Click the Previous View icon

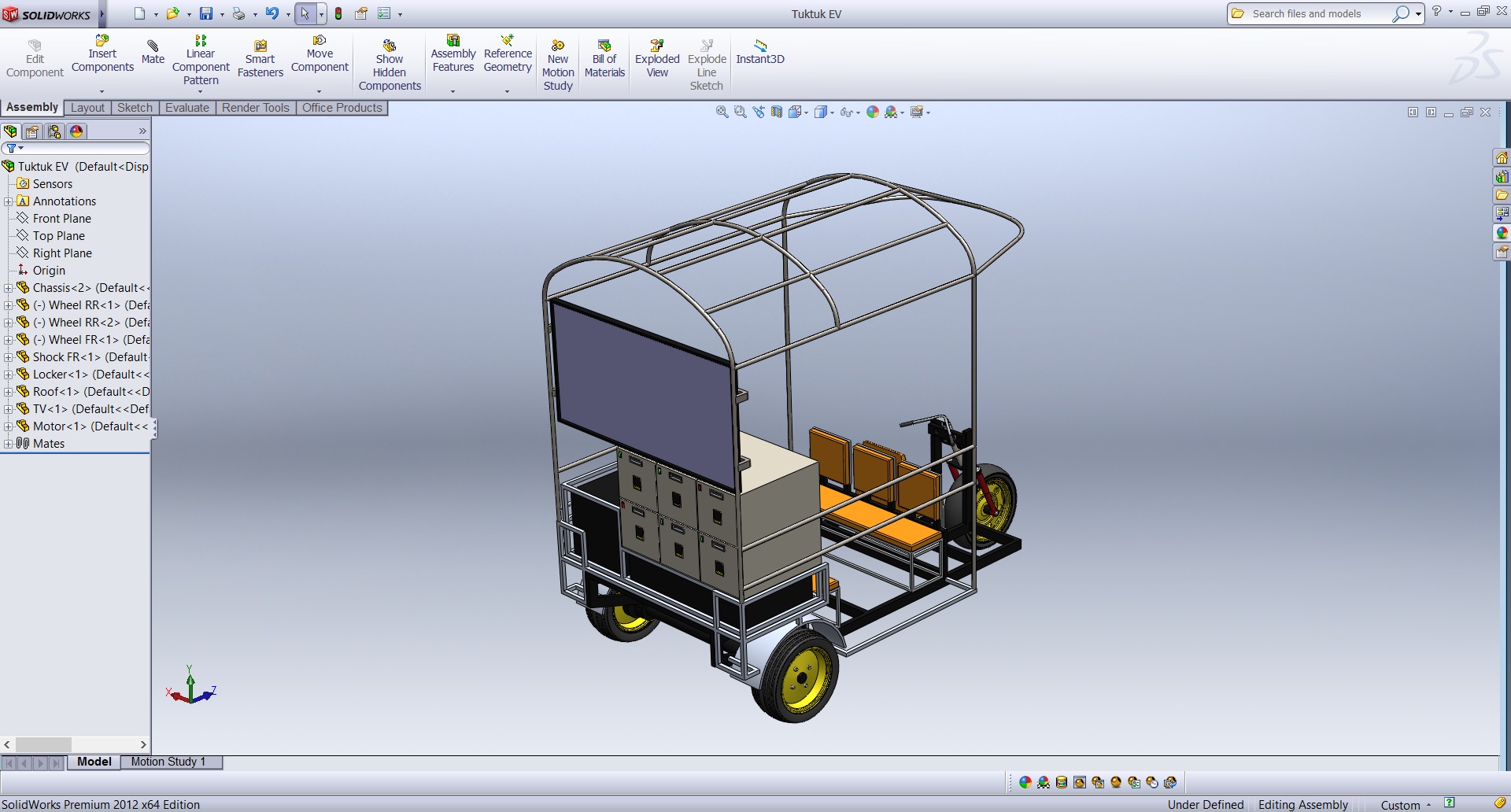759,113
